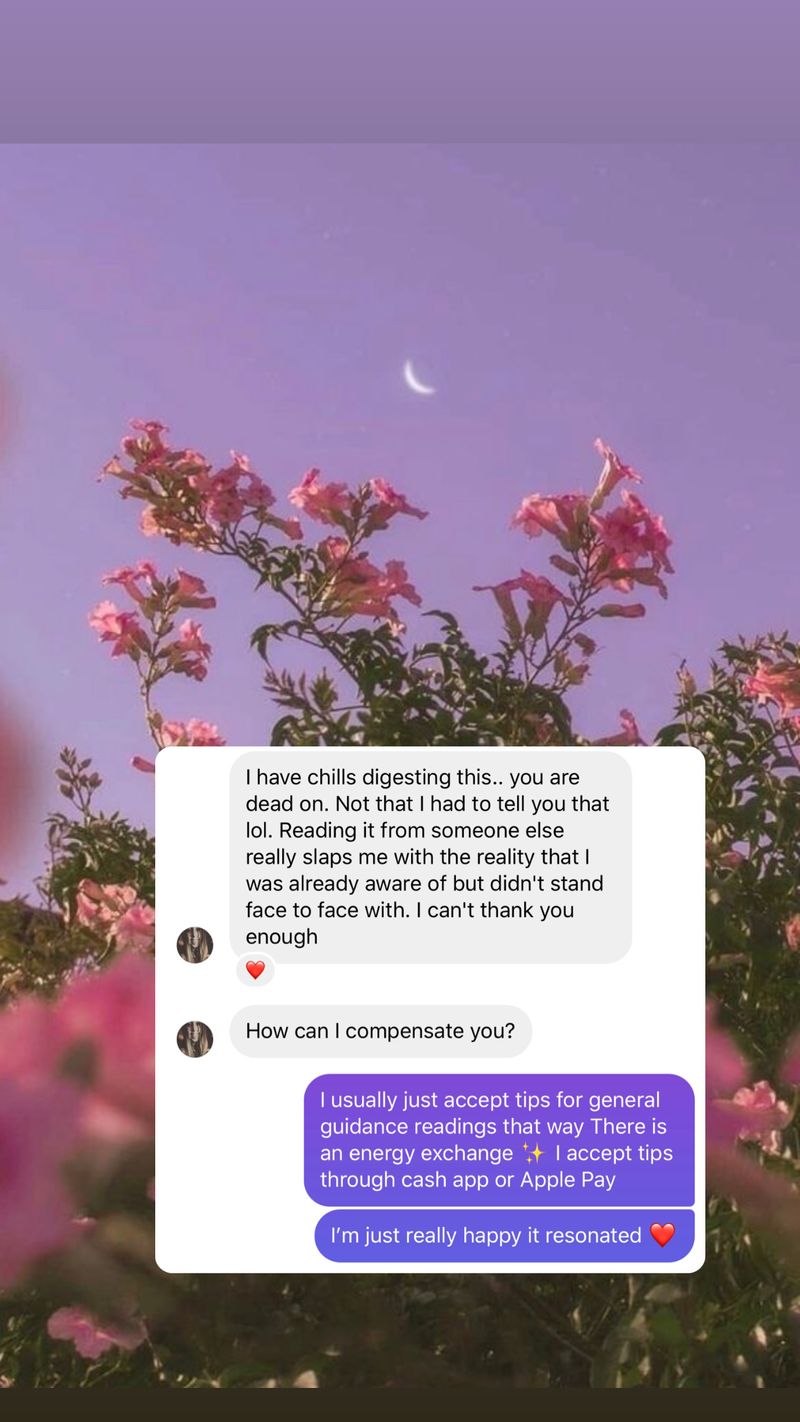Tap the red heart reaction under gray message
This screenshot has width=800, height=1422.
click(x=255, y=970)
